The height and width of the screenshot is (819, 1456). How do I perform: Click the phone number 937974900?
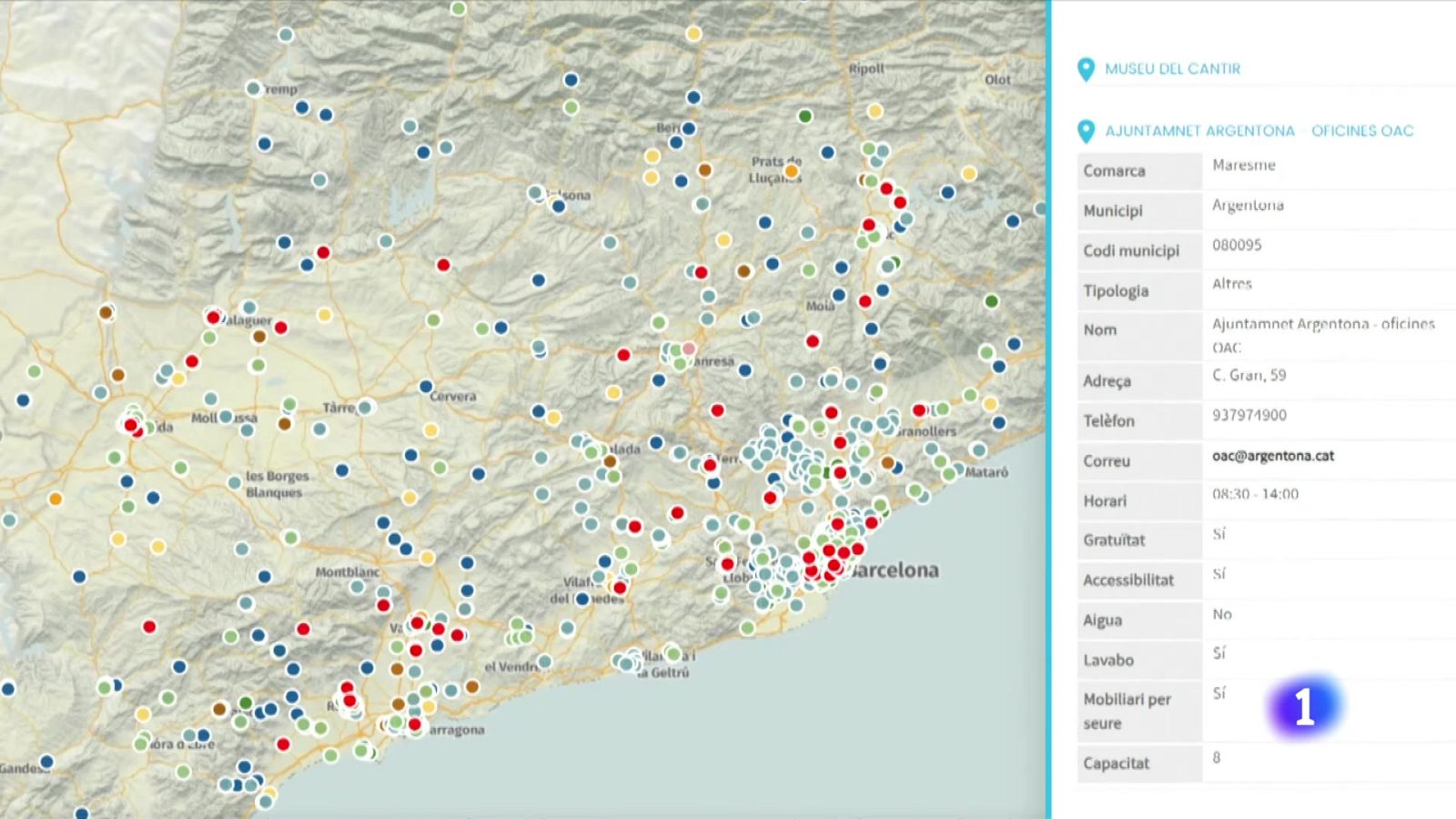pos(1249,415)
